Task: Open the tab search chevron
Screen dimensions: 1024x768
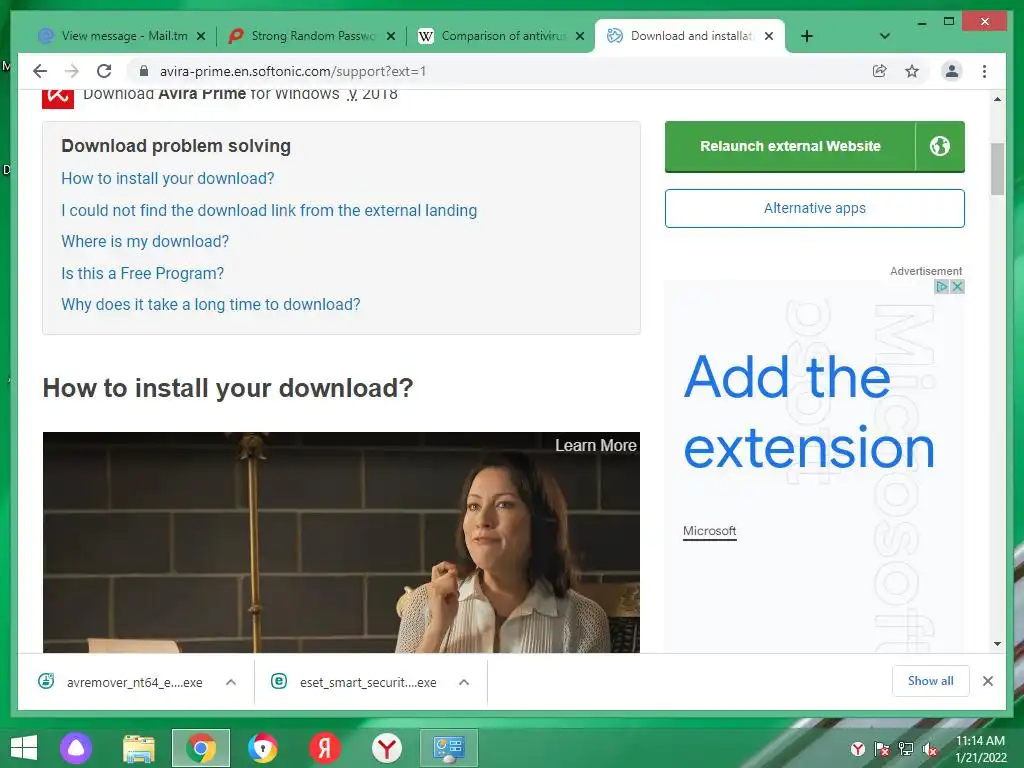Action: [x=885, y=36]
